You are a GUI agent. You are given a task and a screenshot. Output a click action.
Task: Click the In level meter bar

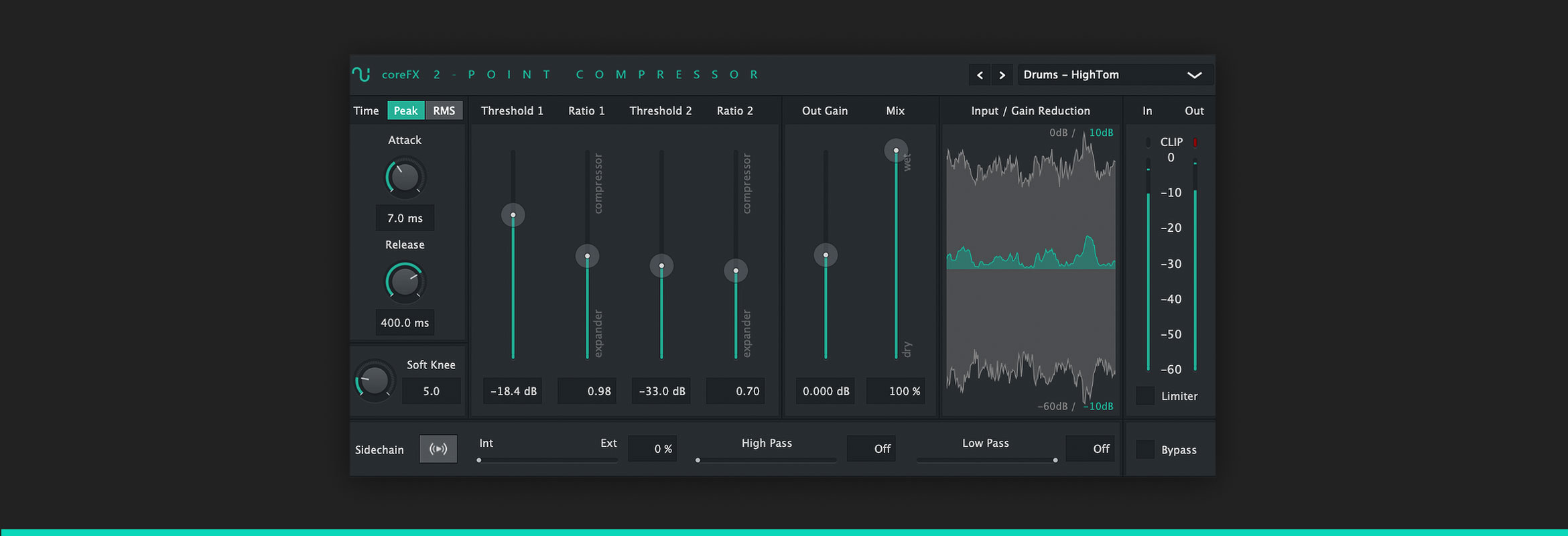[1148, 265]
